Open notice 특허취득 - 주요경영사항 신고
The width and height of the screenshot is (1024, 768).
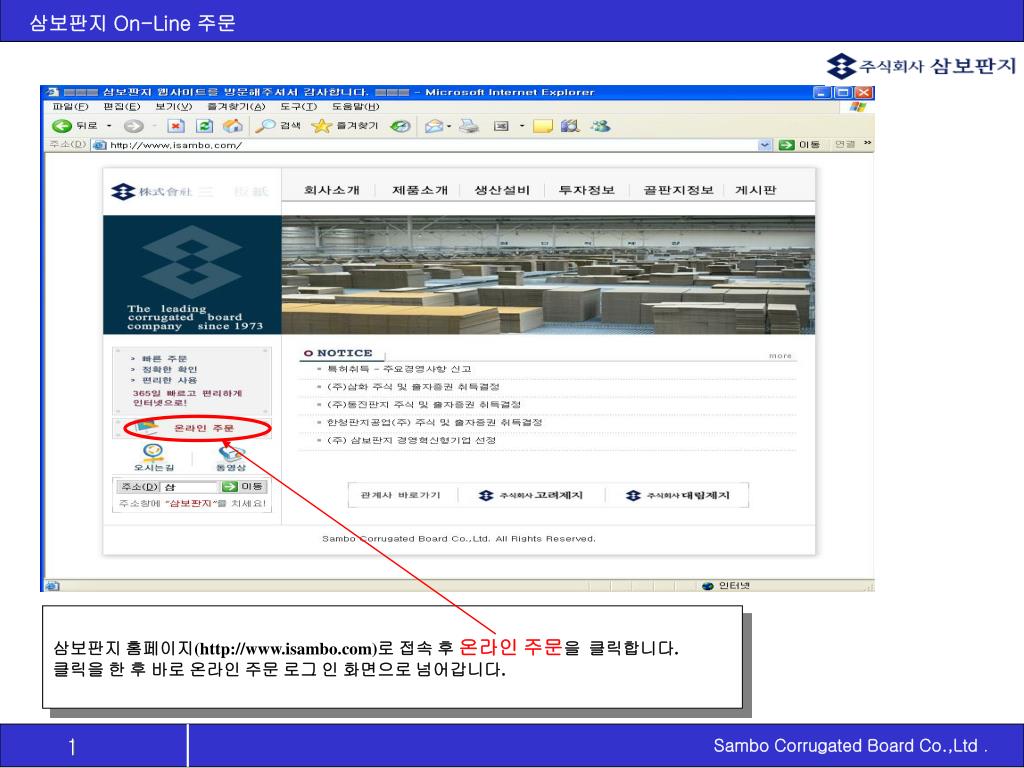pyautogui.click(x=399, y=369)
